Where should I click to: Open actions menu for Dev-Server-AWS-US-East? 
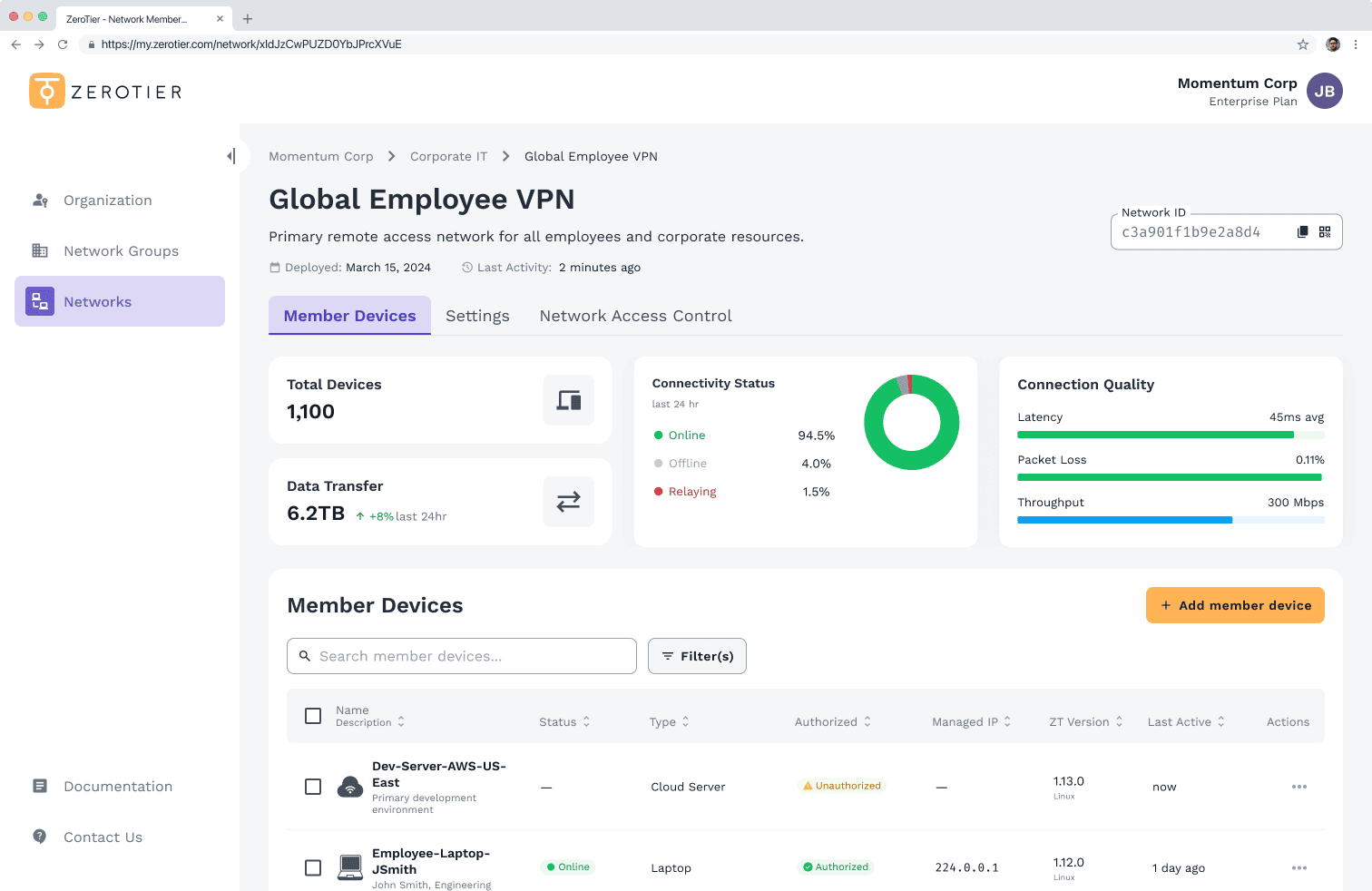coord(1298,787)
